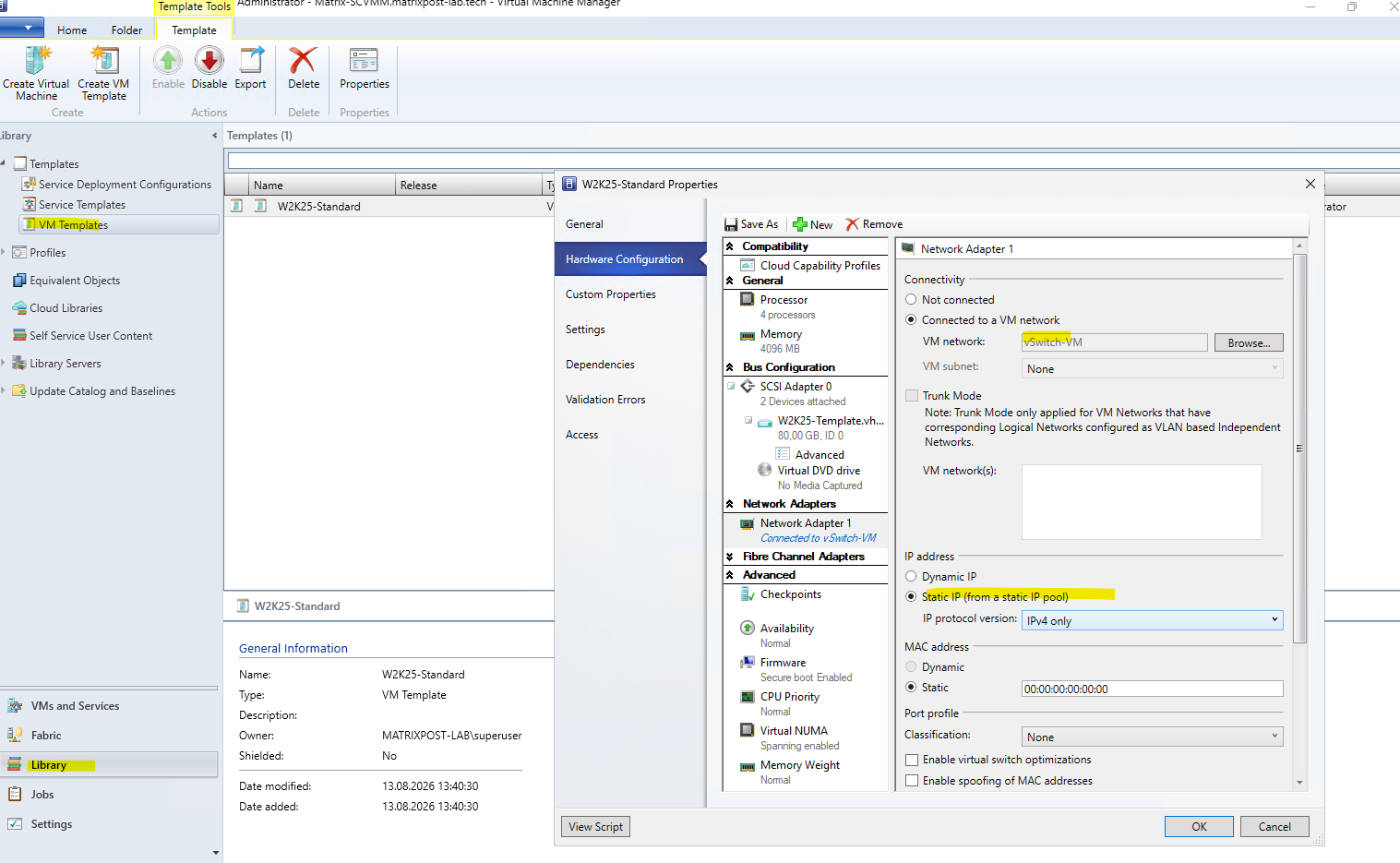Collapse the Network Adapters section
This screenshot has width=1400, height=863.
730,504
